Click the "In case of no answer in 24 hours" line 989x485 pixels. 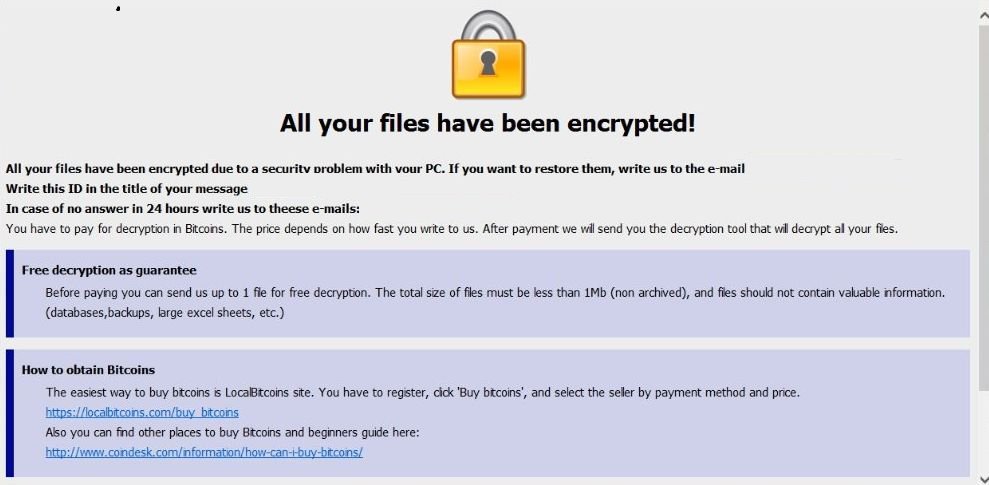pyautogui.click(x=183, y=208)
